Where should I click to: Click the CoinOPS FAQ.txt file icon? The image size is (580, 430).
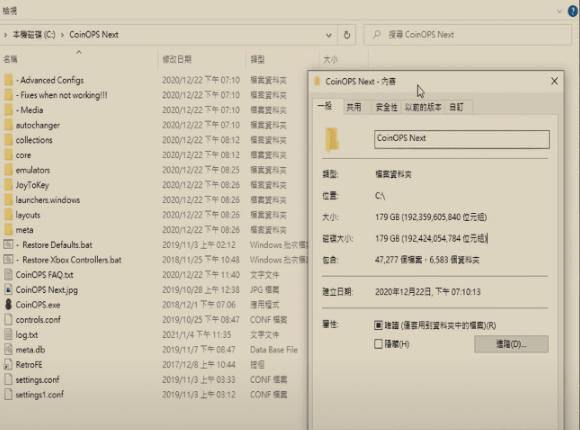[8, 275]
